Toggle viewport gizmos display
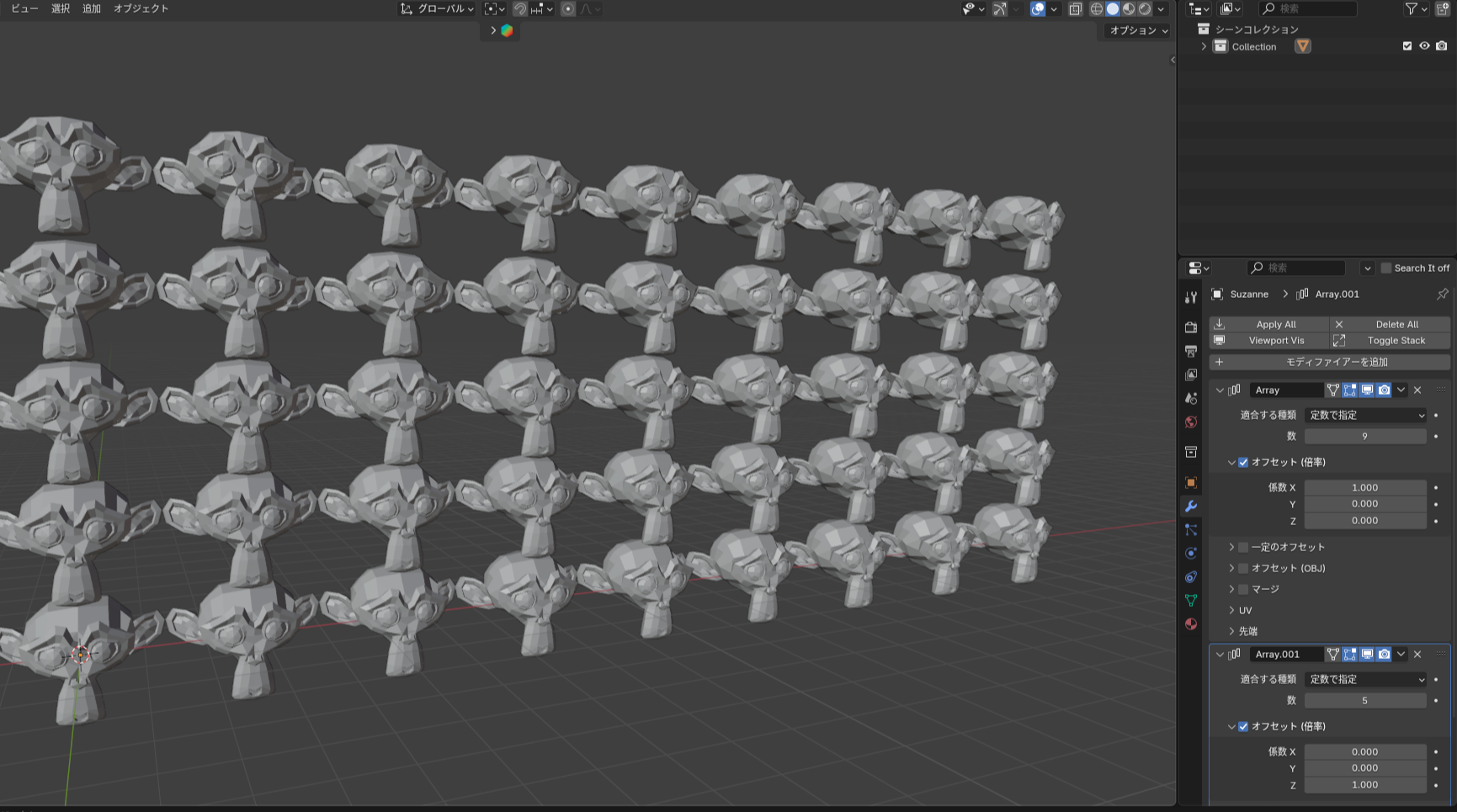Image resolution: width=1457 pixels, height=812 pixels. [x=999, y=8]
